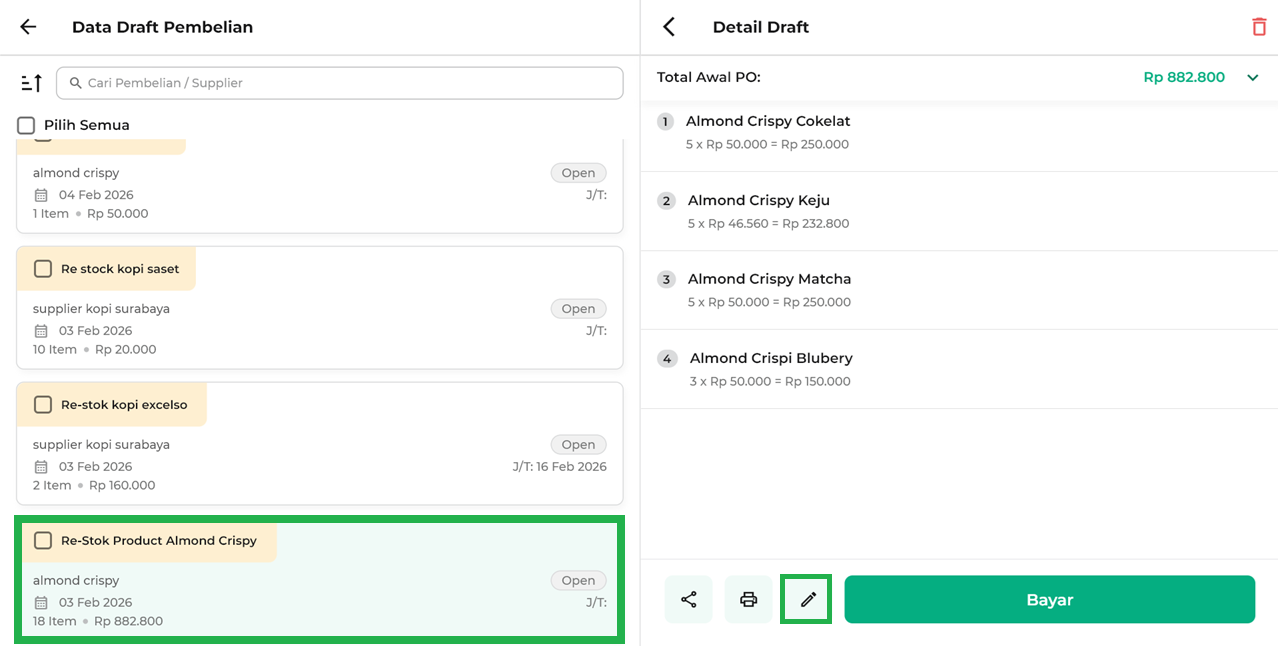Click the back arrow beside Data Draft Pembelian

(x=28, y=27)
